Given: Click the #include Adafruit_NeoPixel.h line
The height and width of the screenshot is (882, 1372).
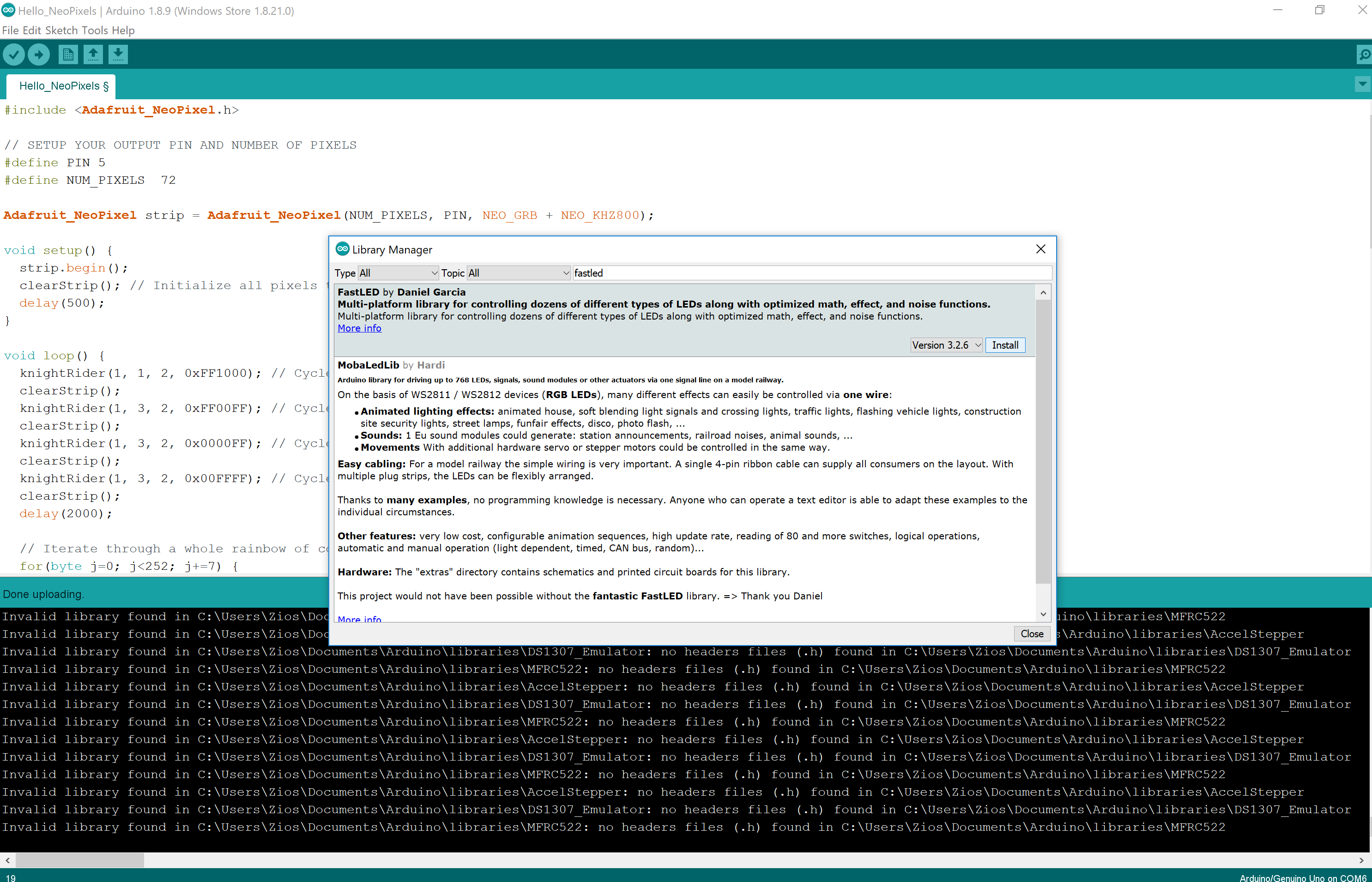Looking at the screenshot, I should 121,110.
